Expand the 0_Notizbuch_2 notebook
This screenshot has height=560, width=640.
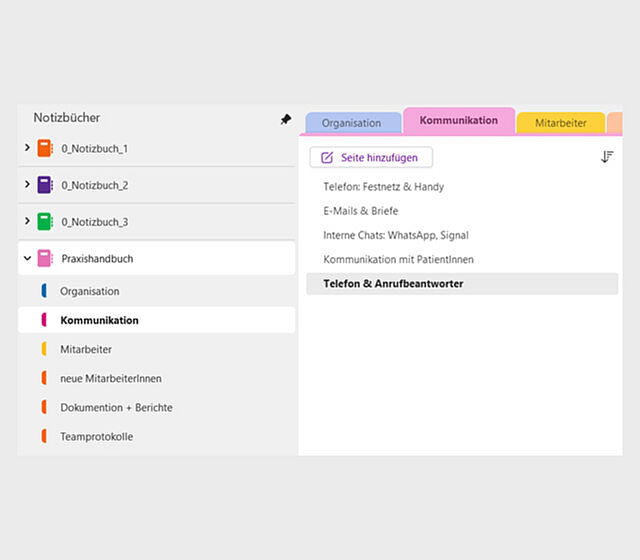pyautogui.click(x=27, y=185)
